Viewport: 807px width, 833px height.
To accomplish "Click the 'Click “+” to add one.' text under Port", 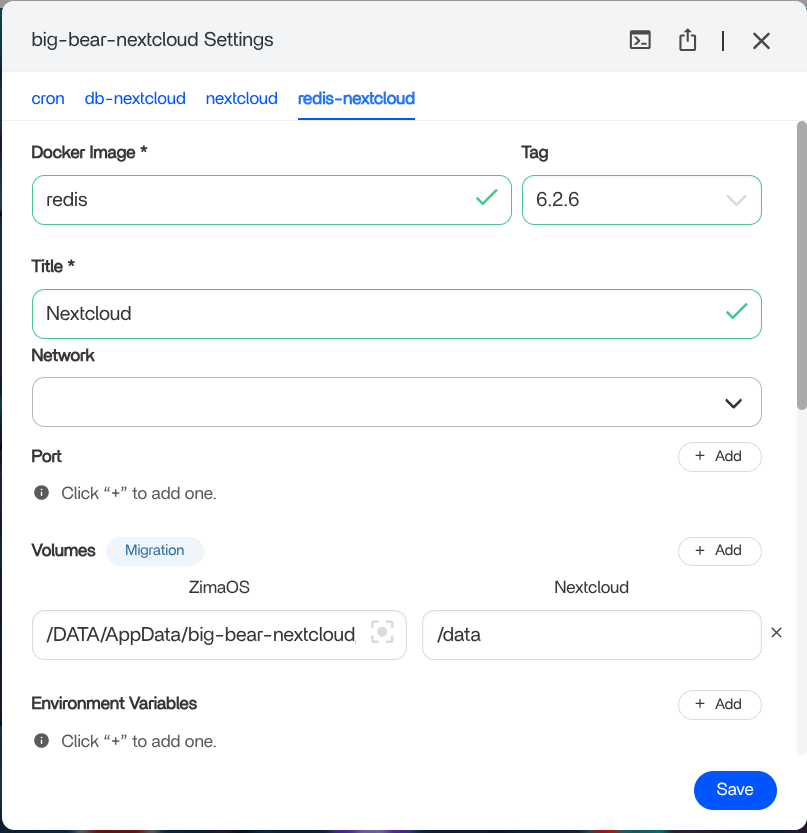I will 139,493.
